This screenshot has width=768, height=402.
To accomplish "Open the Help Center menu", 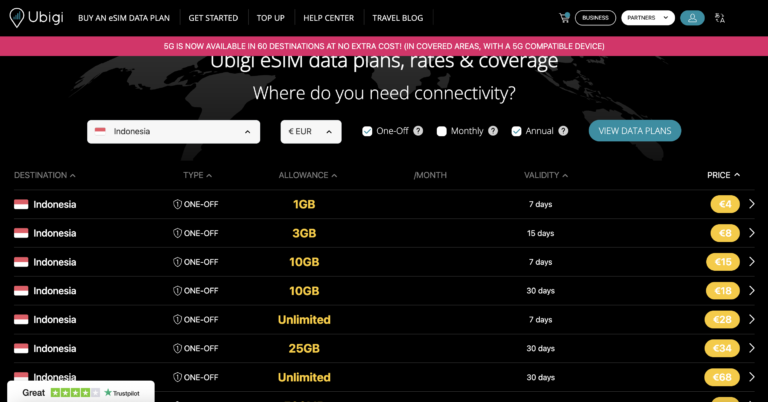I will (328, 18).
